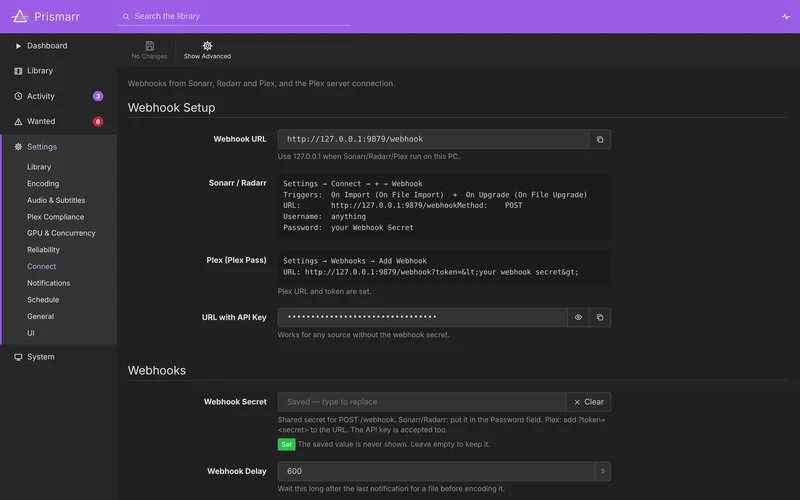
Task: Click the Webhook URL text field
Action: [x=434, y=139]
